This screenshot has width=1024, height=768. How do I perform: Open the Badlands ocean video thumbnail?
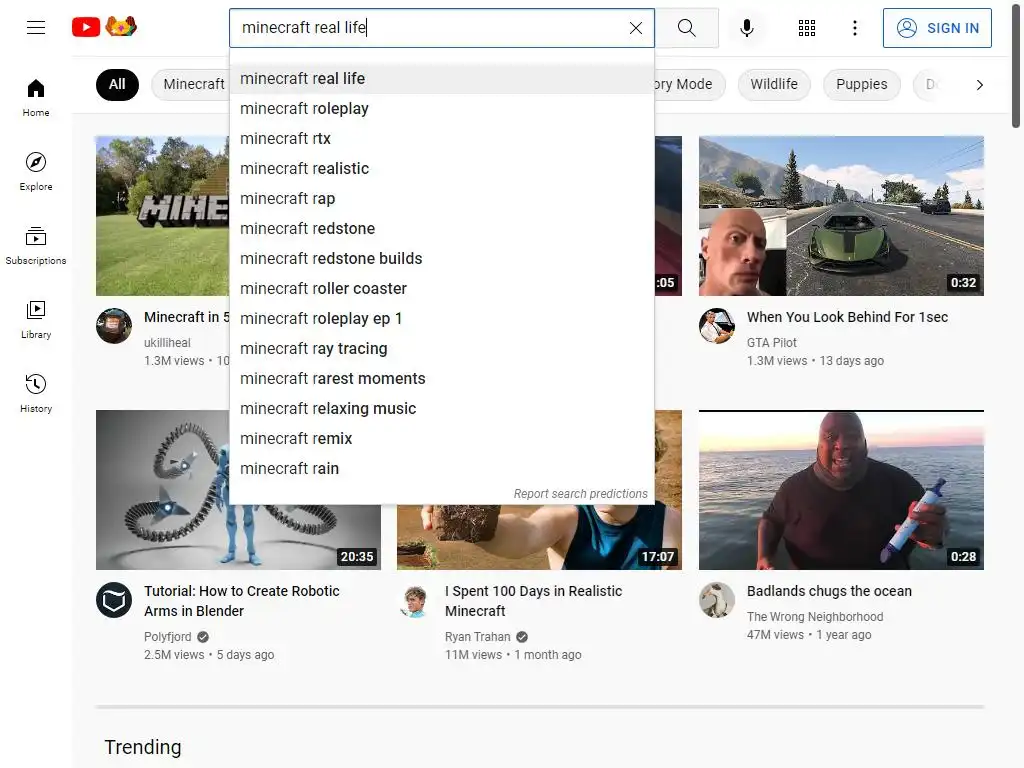(x=841, y=490)
